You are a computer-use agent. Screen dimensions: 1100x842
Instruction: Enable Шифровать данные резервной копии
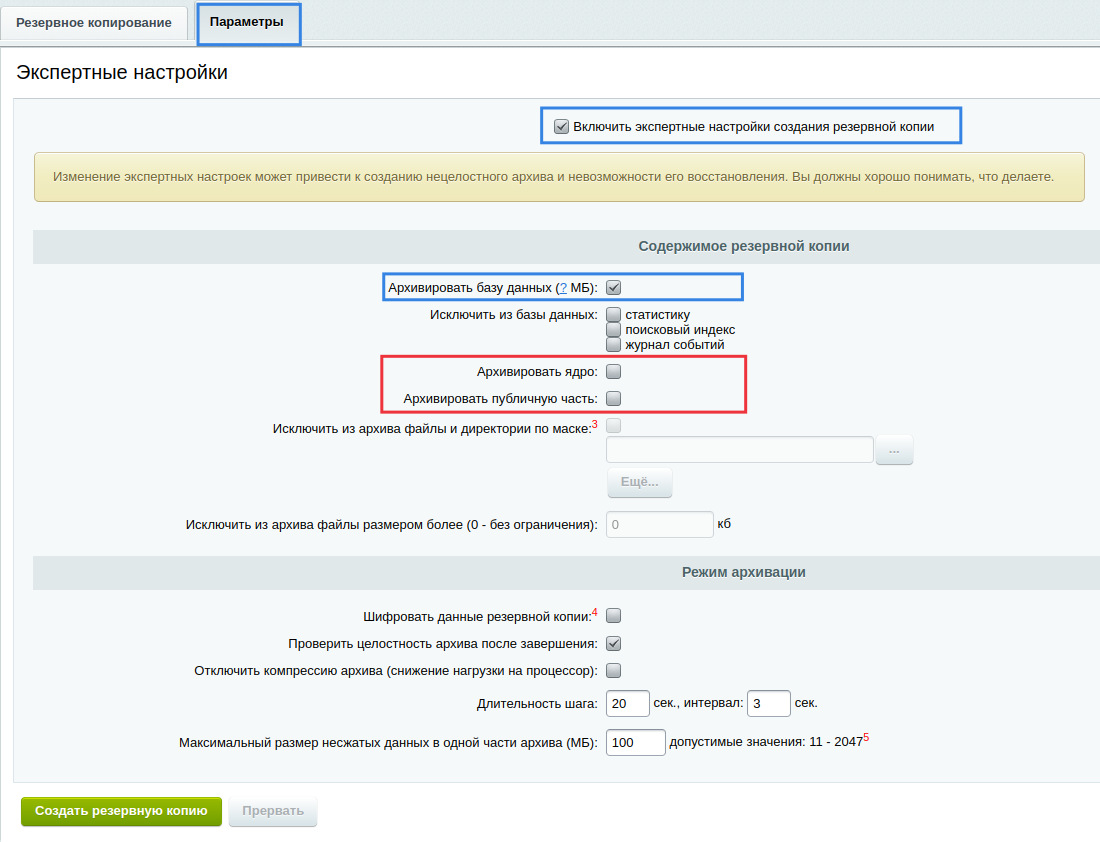(614, 616)
